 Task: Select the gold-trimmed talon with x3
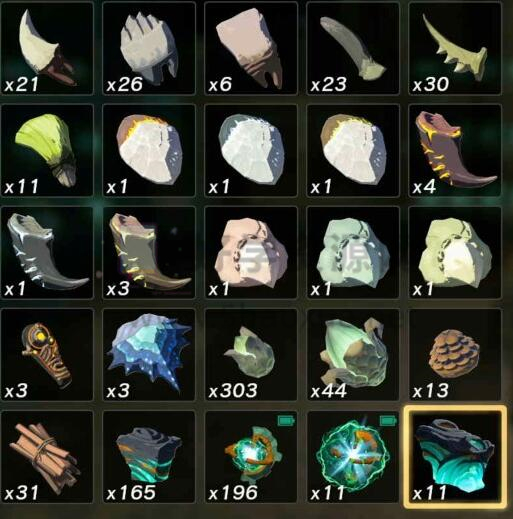[149, 252]
